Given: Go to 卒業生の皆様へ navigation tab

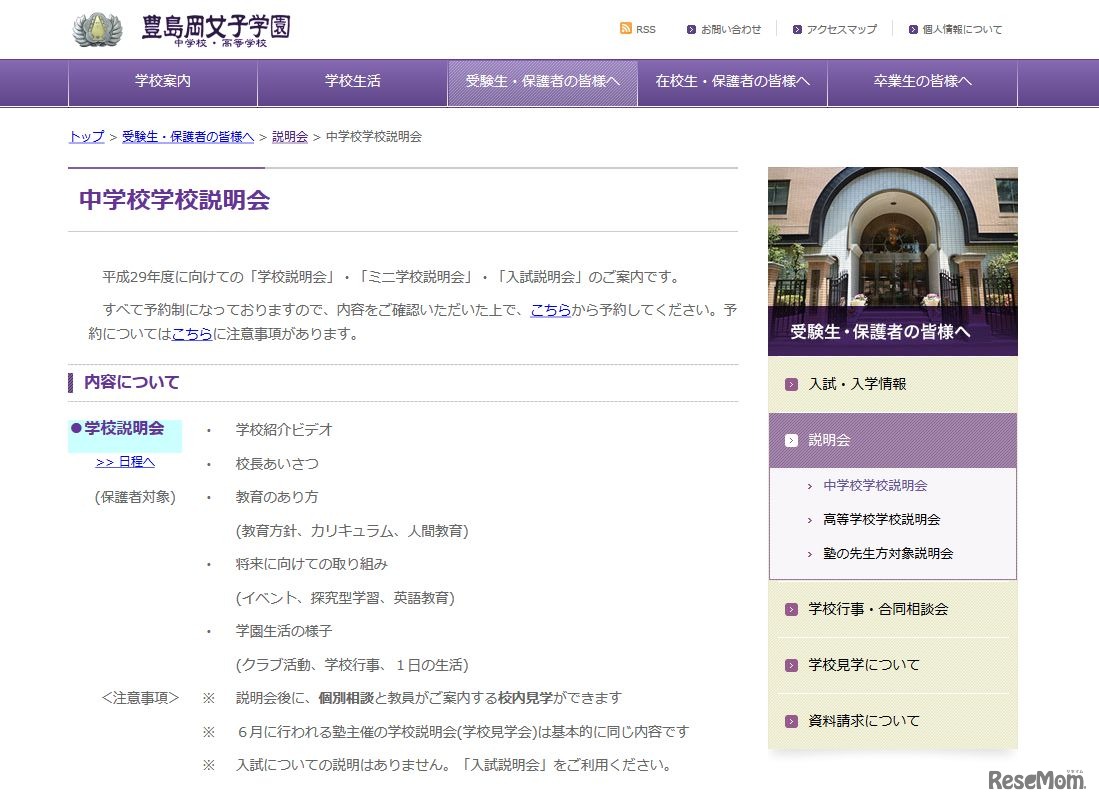Looking at the screenshot, I should click(922, 82).
